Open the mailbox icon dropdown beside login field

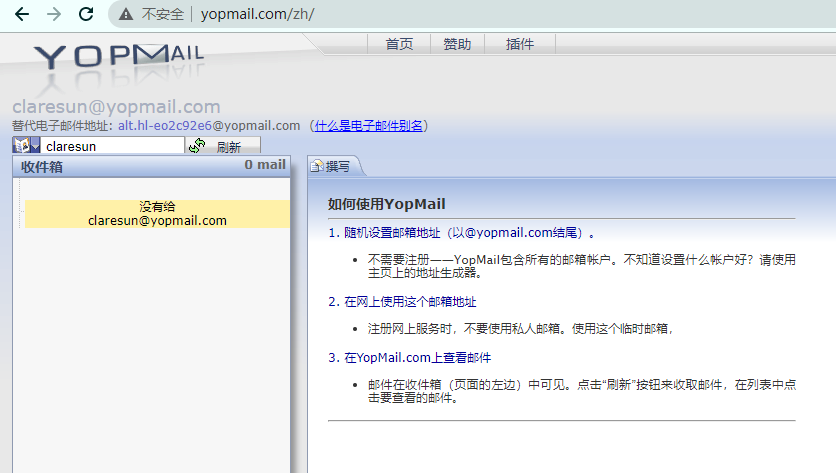point(26,145)
